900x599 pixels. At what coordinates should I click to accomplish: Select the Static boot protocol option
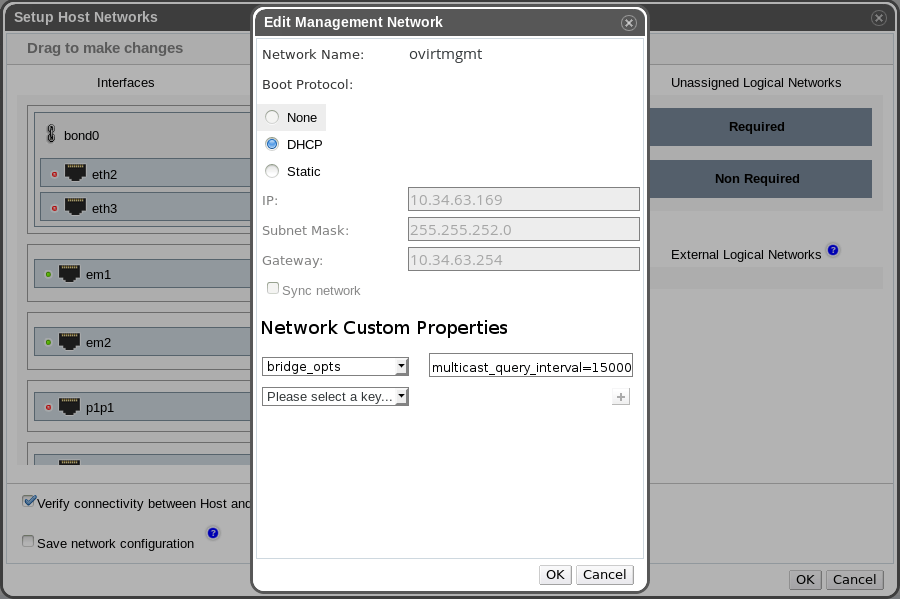coord(272,171)
